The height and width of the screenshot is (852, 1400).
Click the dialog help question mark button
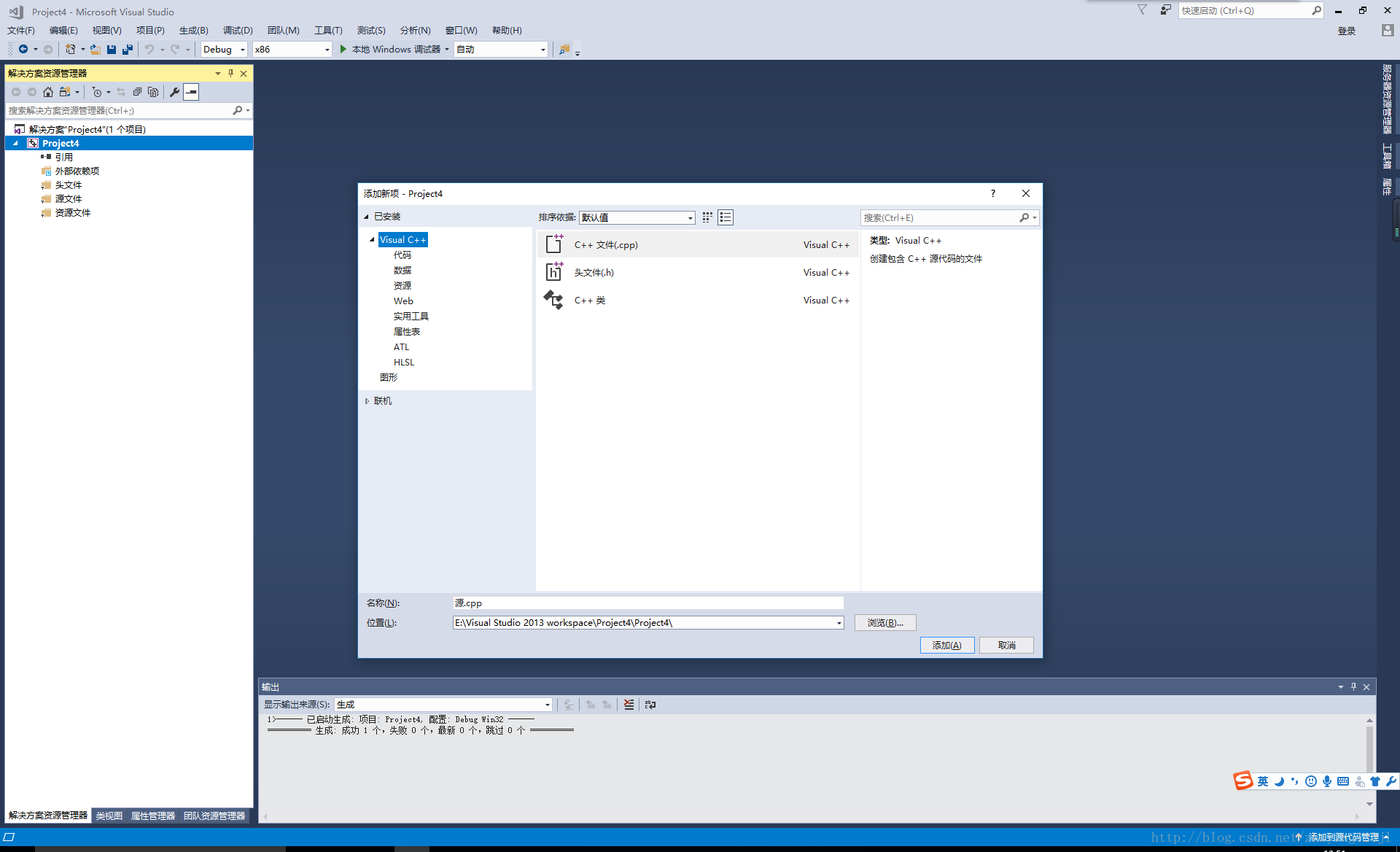[992, 193]
